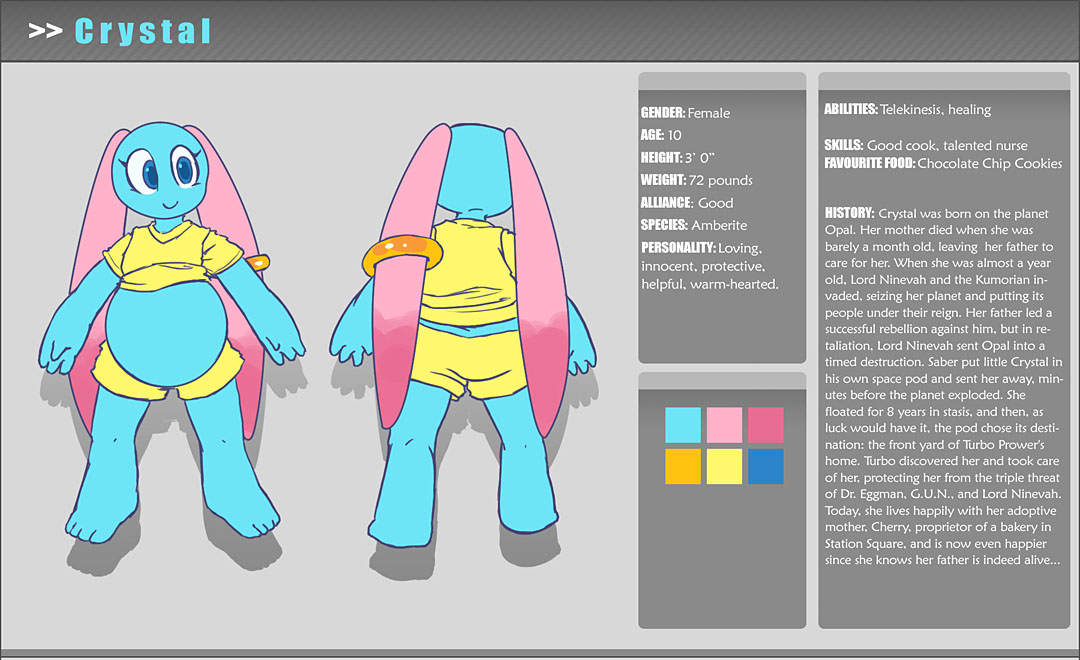The width and height of the screenshot is (1080, 660).
Task: Click the WEIGHT 72 pounds entry
Action: pos(696,180)
